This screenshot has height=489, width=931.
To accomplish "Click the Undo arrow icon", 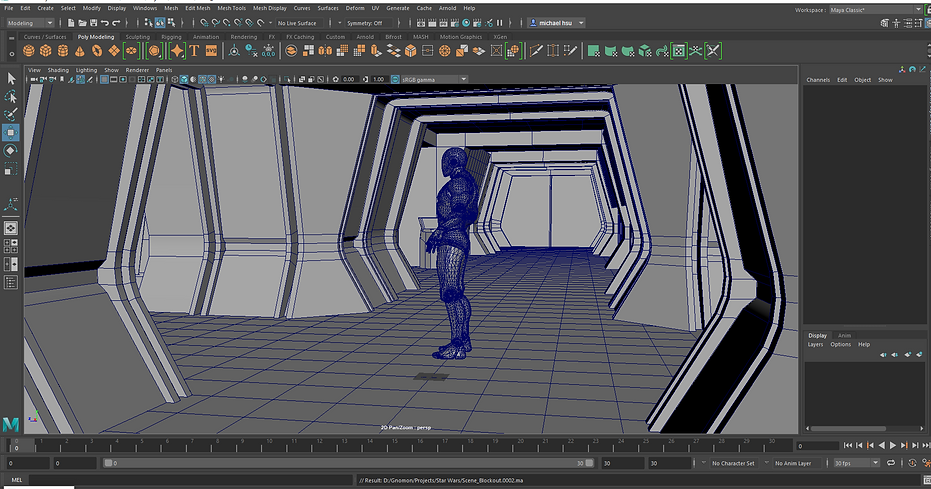I will (104, 23).
